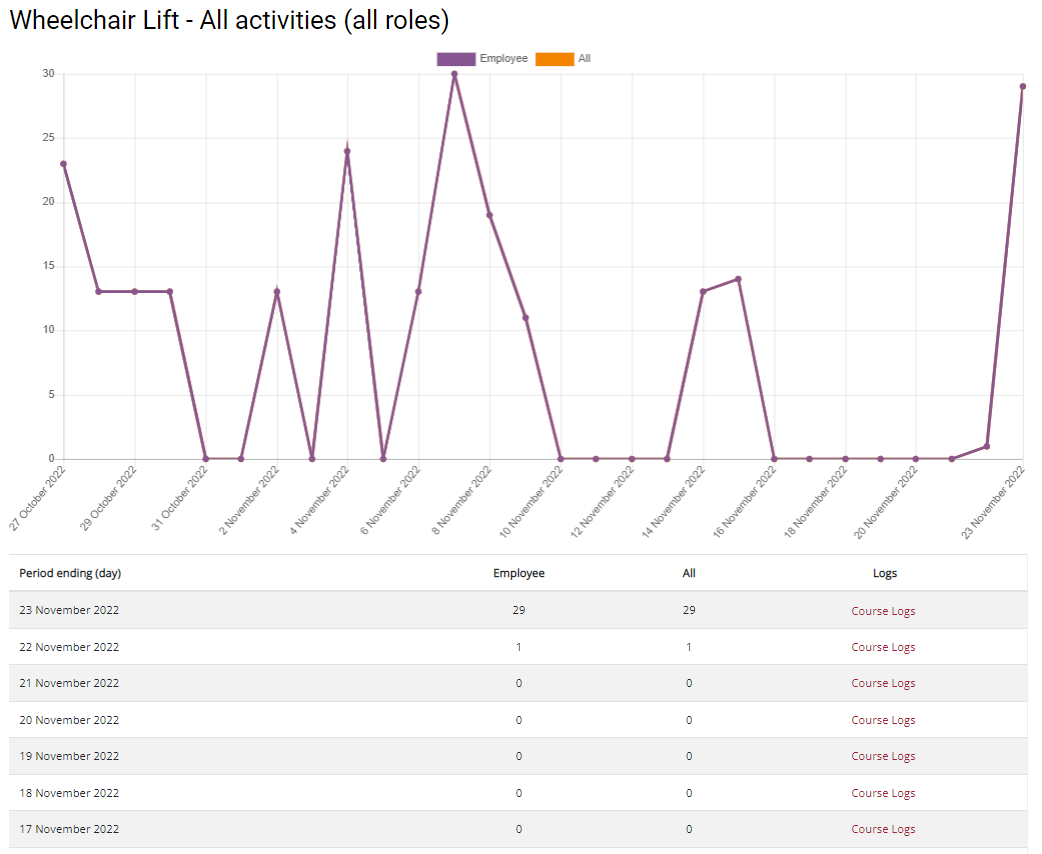Viewport: 1042px width, 854px height.
Task: Click the first chart point for 27 October
Action: pyautogui.click(x=63, y=164)
